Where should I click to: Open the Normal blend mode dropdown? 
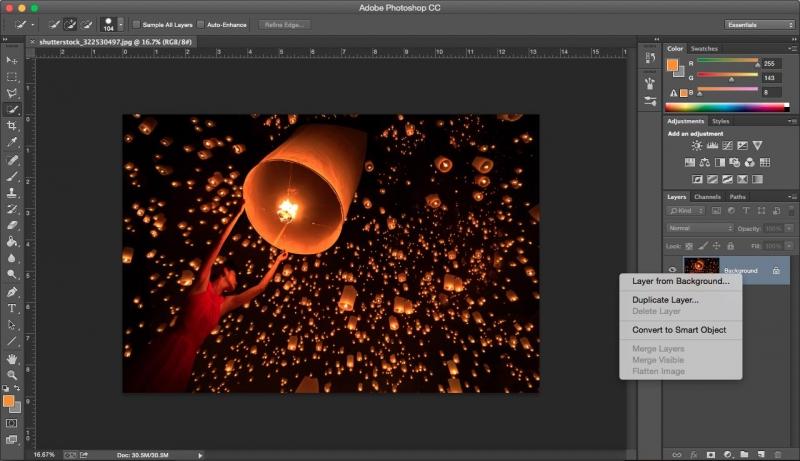700,228
